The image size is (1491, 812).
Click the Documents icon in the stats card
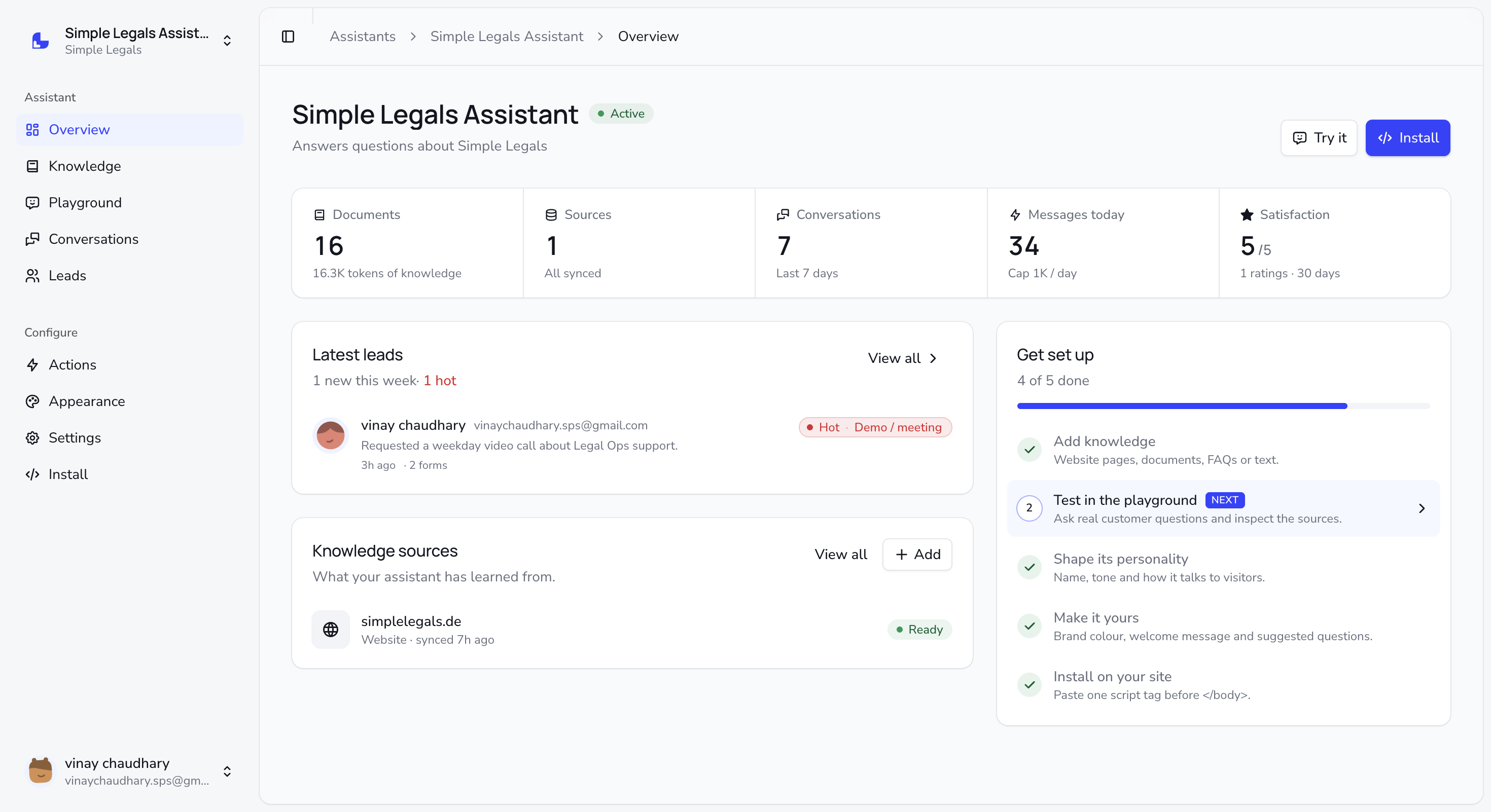click(x=319, y=214)
